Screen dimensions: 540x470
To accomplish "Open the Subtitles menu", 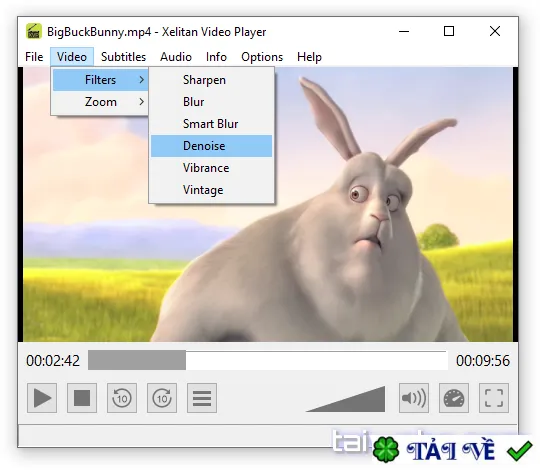I will tap(123, 57).
